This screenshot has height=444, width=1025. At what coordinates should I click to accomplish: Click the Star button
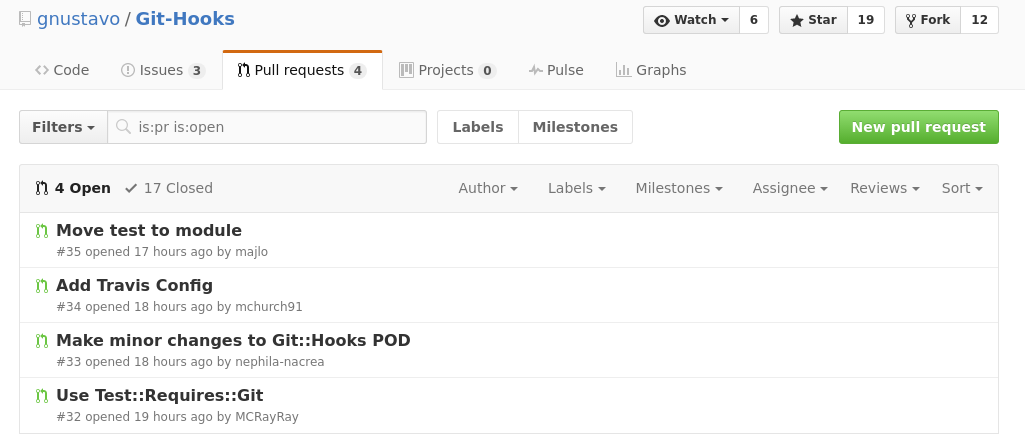tap(813, 20)
